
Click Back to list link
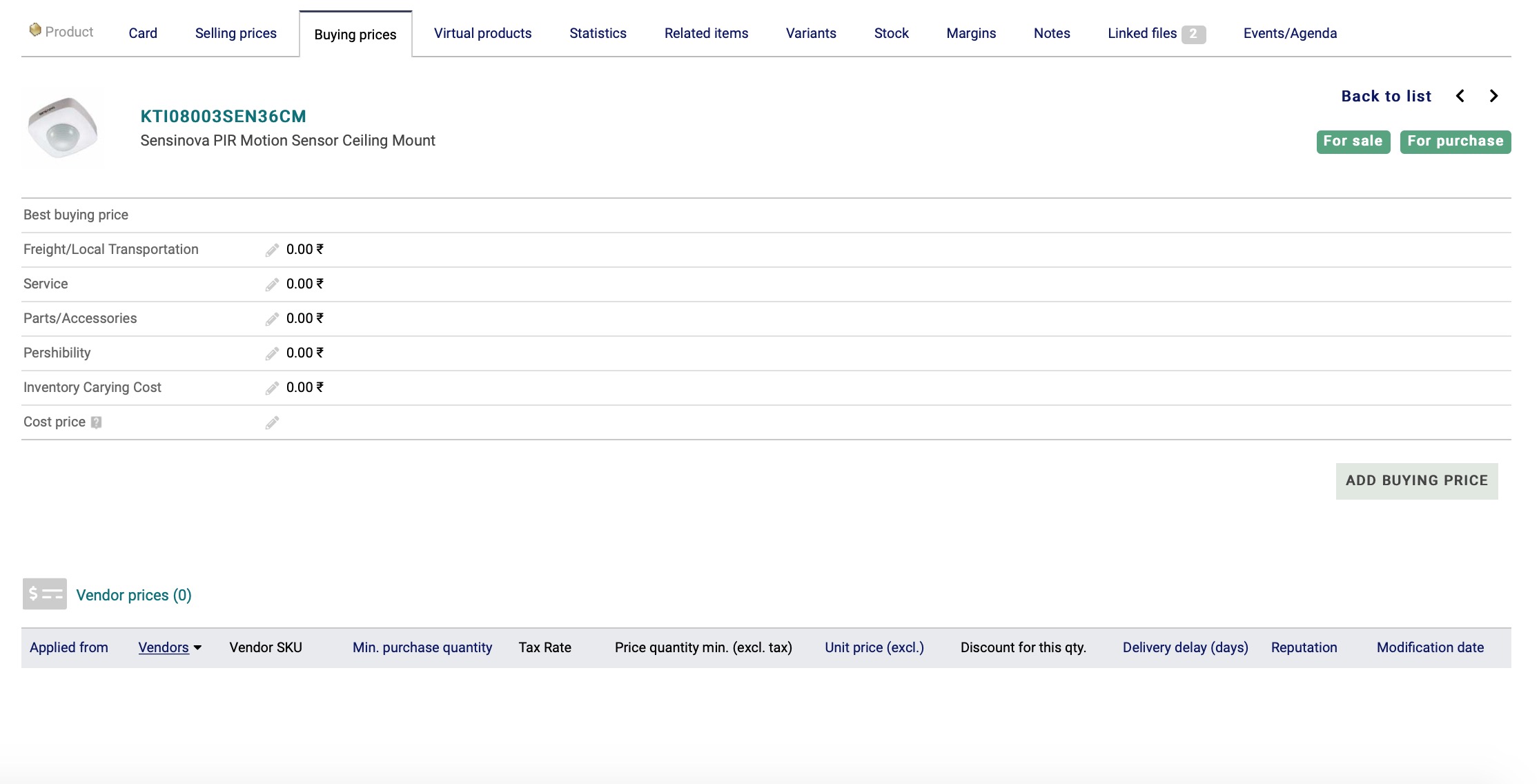1386,96
